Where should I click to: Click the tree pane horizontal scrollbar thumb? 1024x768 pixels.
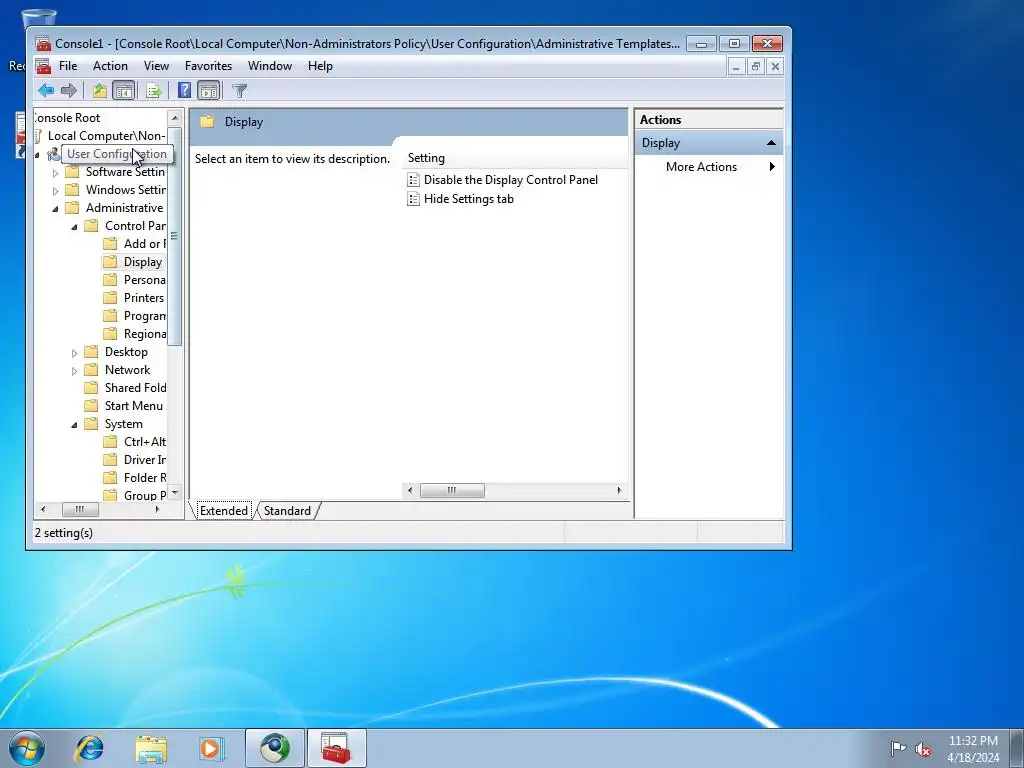click(80, 509)
